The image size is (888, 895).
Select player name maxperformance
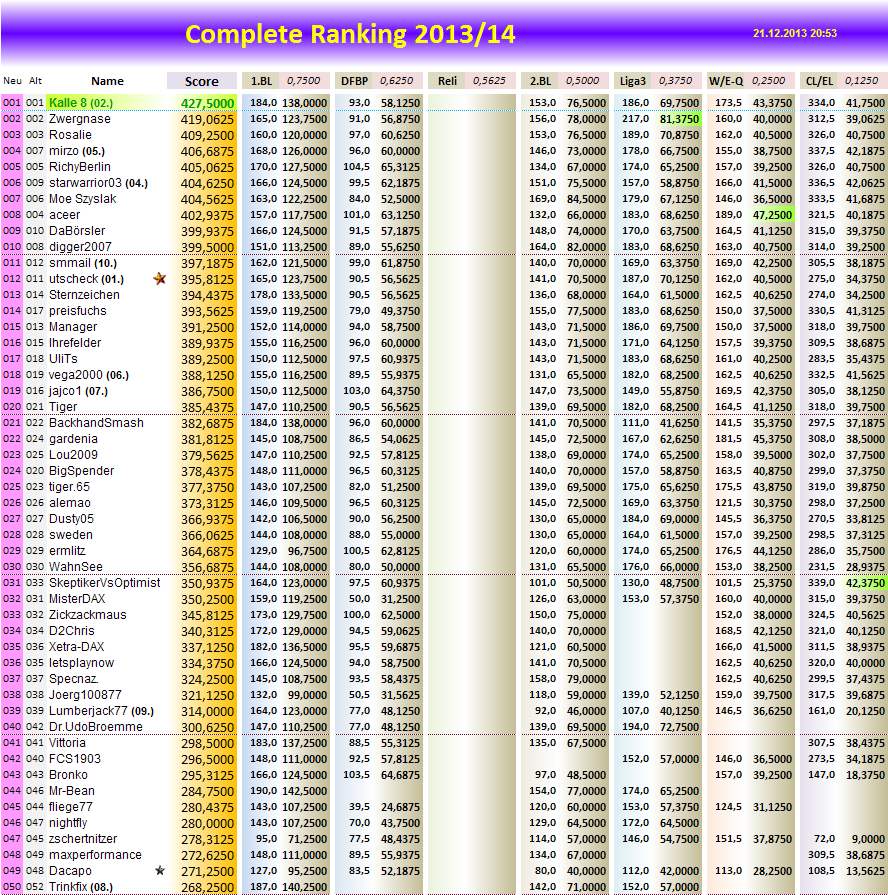point(95,854)
